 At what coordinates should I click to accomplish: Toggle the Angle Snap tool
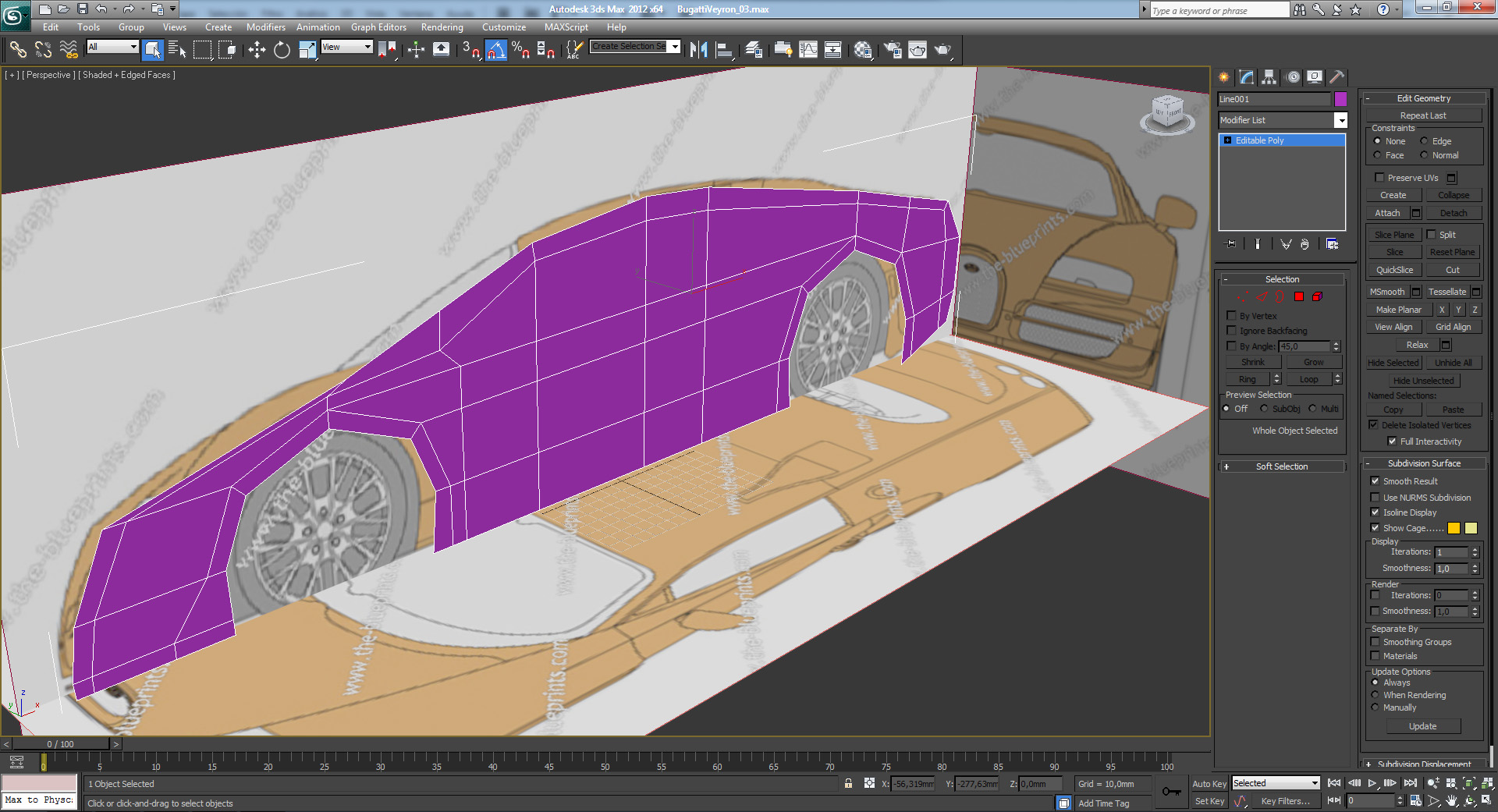click(496, 51)
